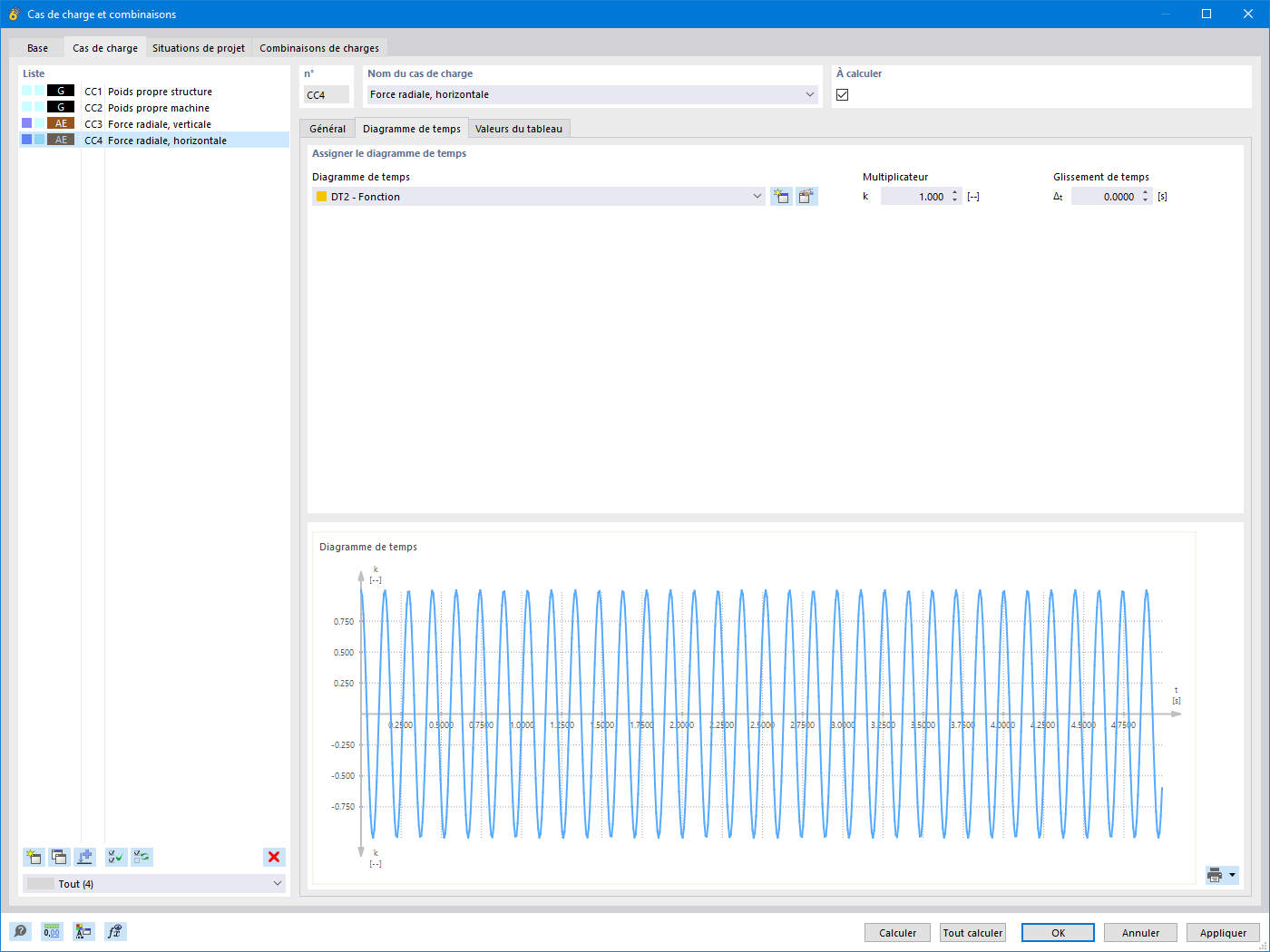Go to Combinaisons de charges tab
Screen dimensions: 1270x952
pyautogui.click(x=319, y=48)
